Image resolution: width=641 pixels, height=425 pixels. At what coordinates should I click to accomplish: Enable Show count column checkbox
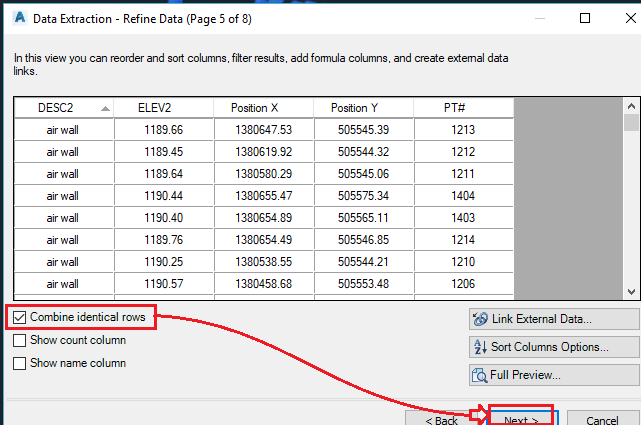coord(19,340)
